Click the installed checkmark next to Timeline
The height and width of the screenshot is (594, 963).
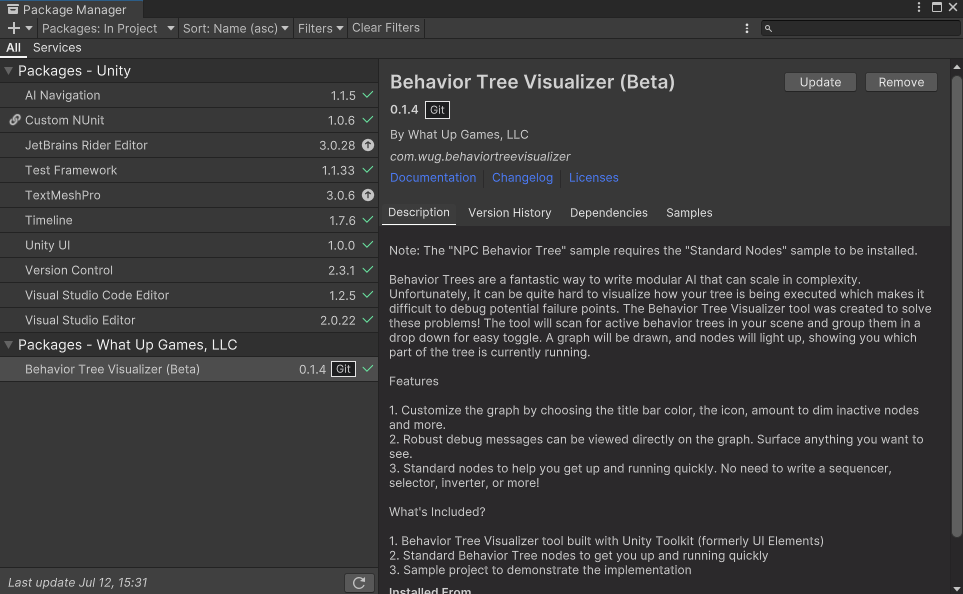pos(366,220)
